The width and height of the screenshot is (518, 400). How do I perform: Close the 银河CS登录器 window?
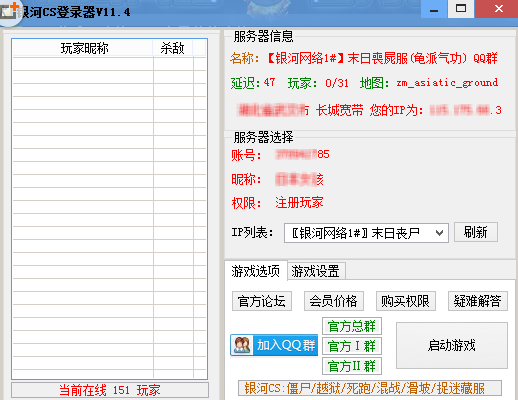[x=499, y=9]
